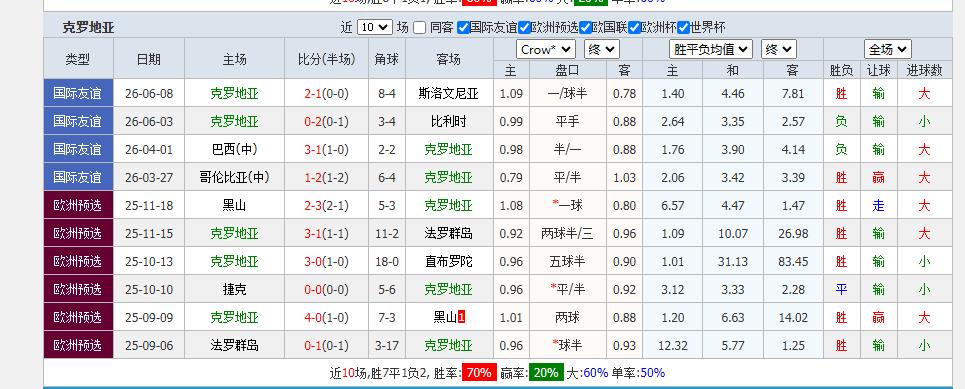The image size is (965, 389).
Task: Click the 0-0(0-0) score
Action: coord(326,289)
